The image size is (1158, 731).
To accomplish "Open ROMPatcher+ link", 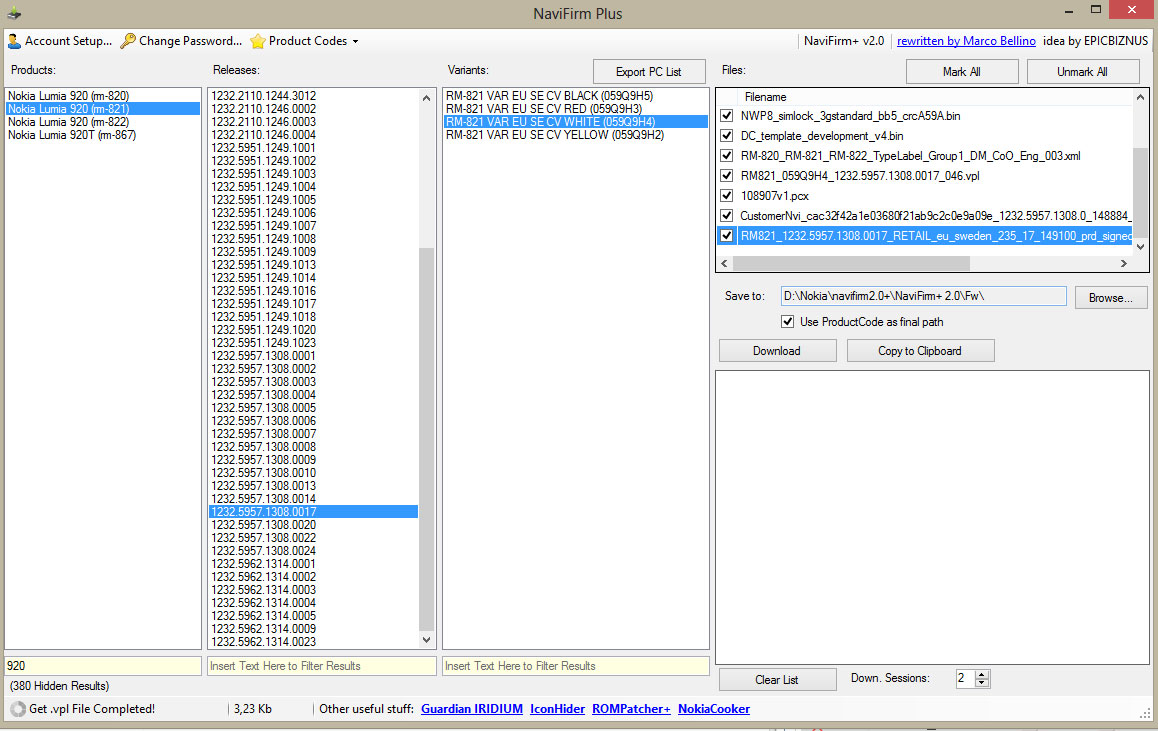I will pos(631,709).
